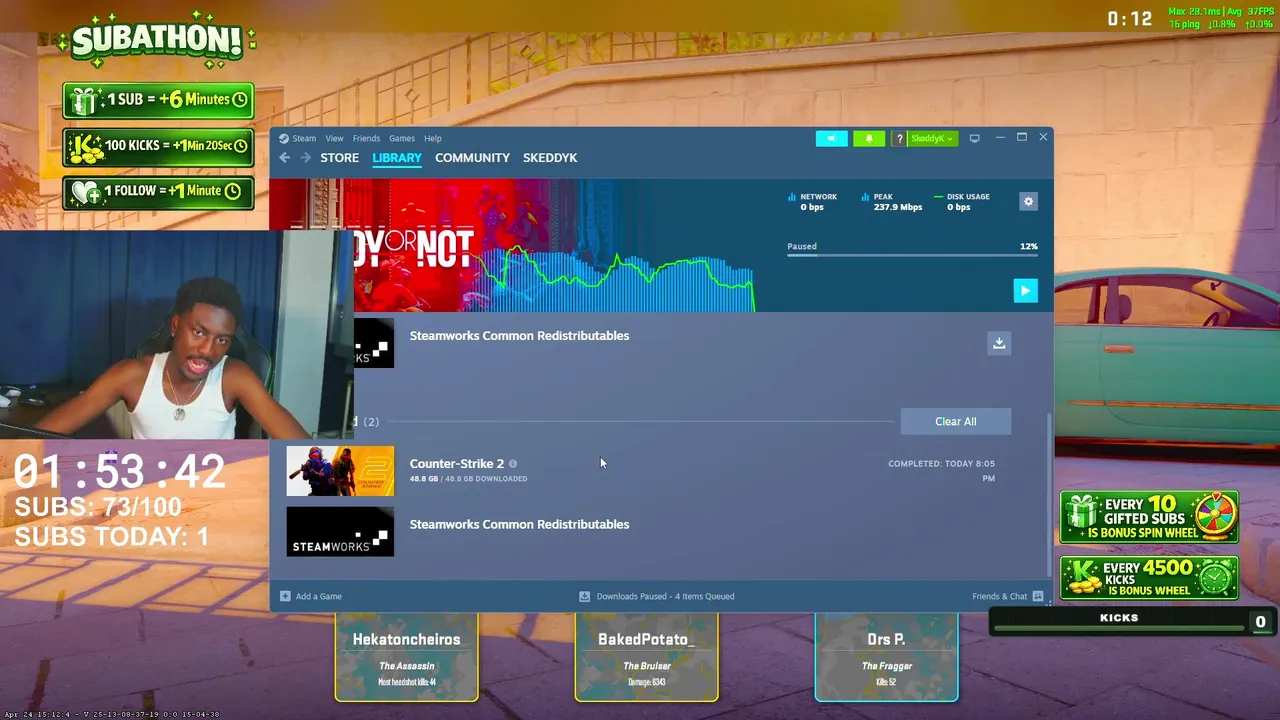The image size is (1280, 720).
Task: Open download settings gear icon
Action: pos(1028,201)
